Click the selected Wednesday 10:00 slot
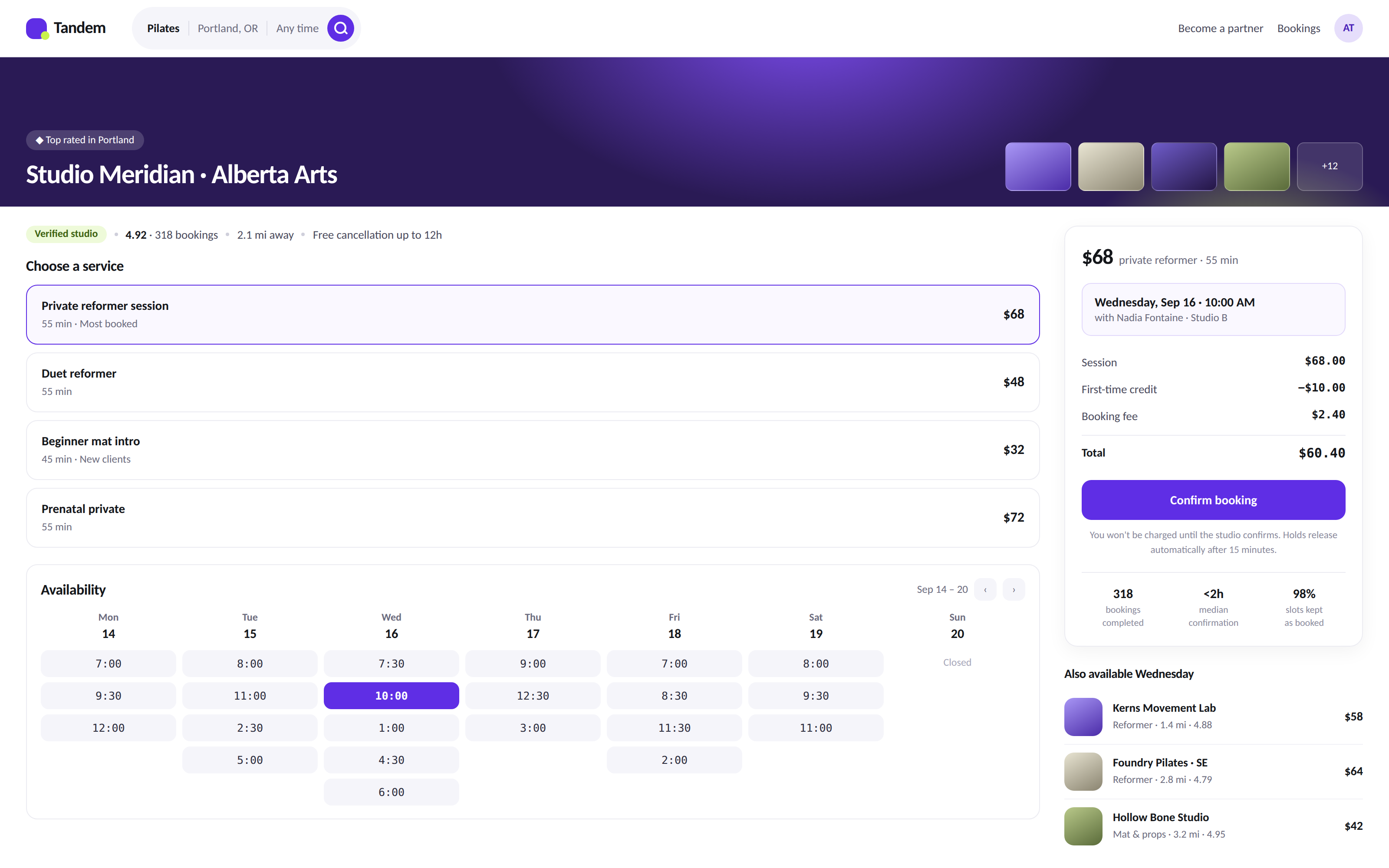The image size is (1389, 868). click(392, 696)
